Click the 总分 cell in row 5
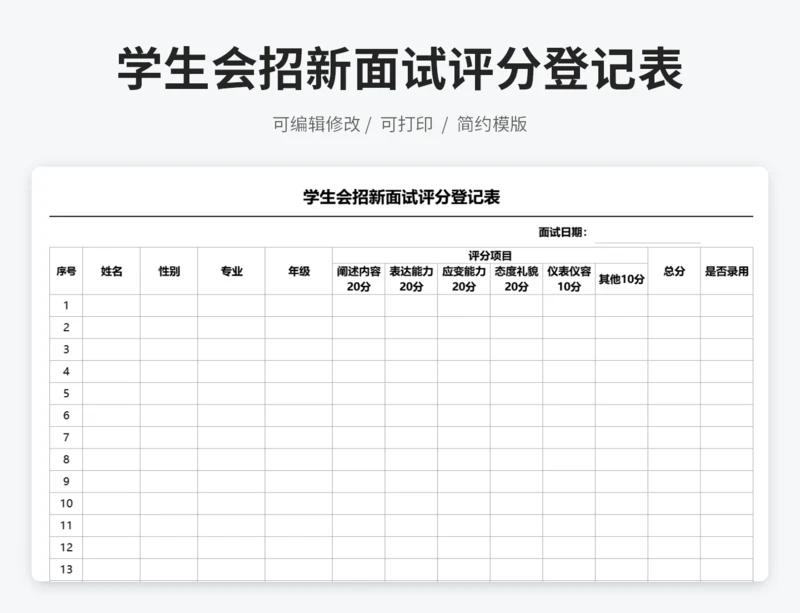The height and width of the screenshot is (613, 800). 674,393
